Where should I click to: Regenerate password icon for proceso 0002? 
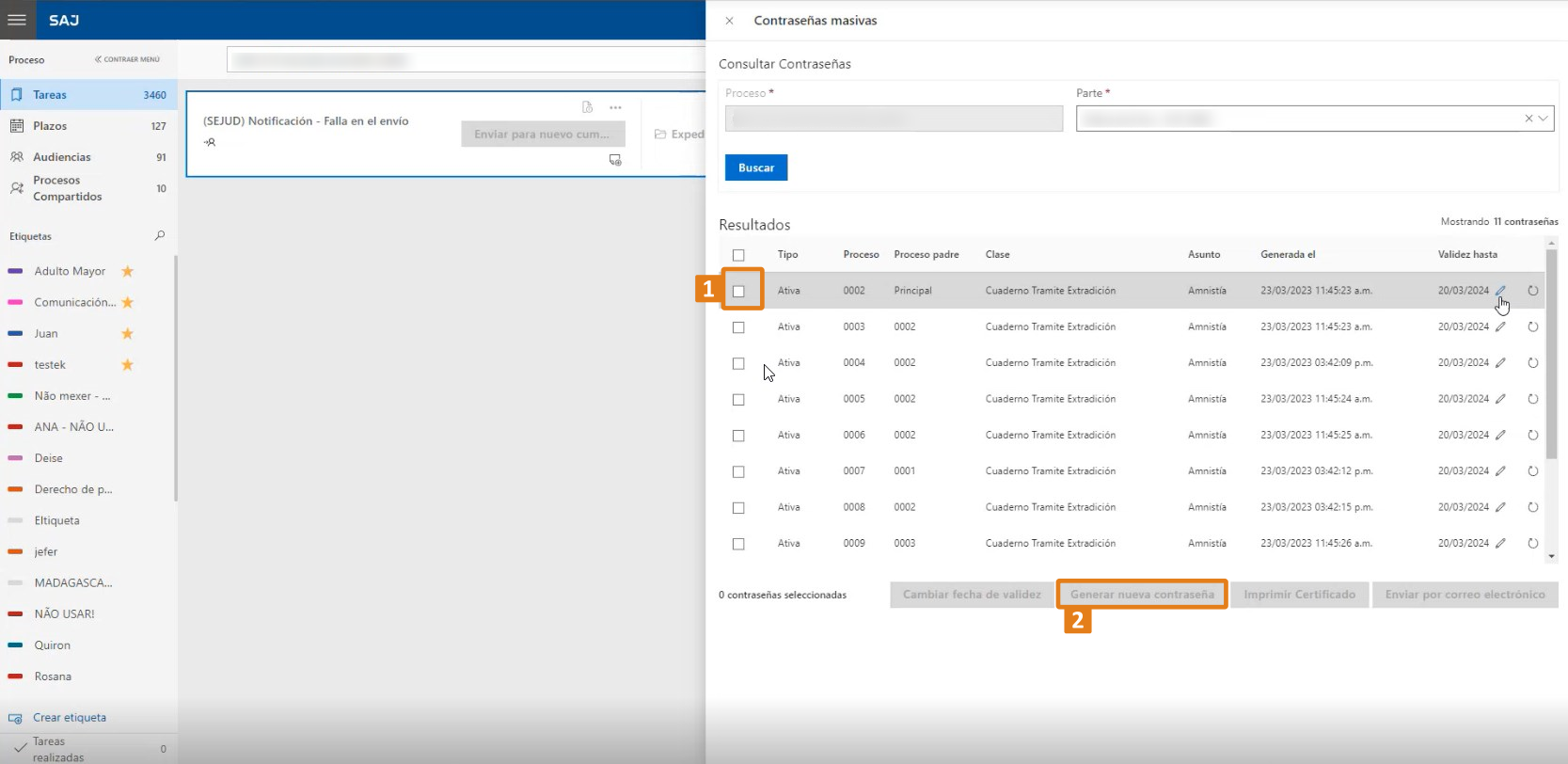1533,291
